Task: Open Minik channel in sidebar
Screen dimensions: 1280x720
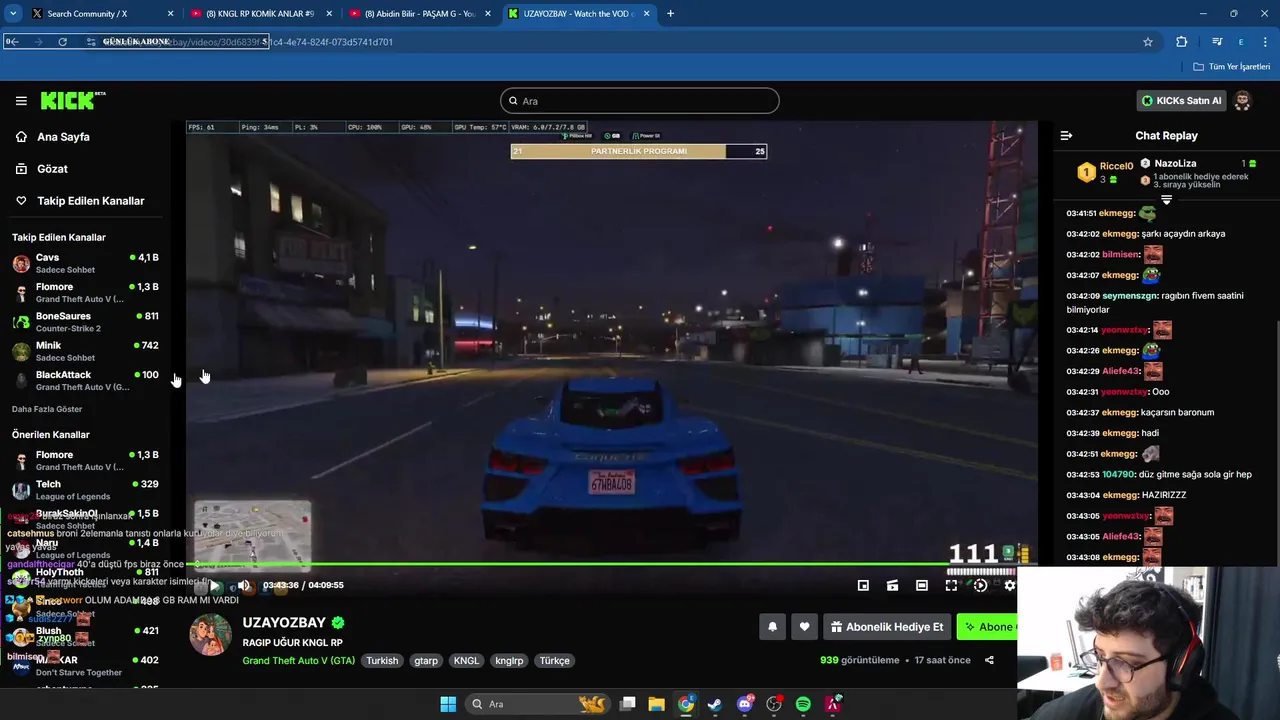Action: (x=85, y=351)
